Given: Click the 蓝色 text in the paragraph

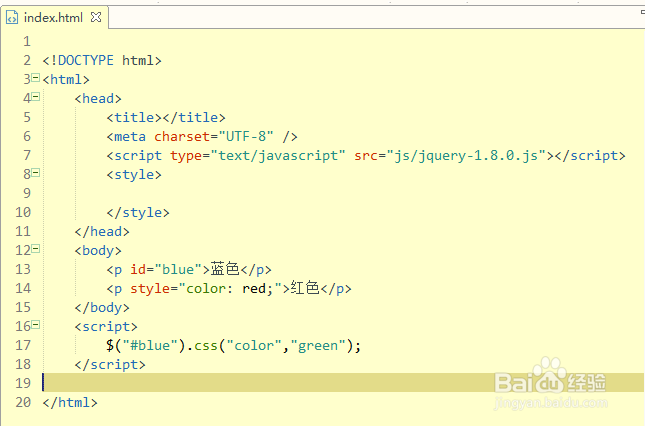Looking at the screenshot, I should click(225, 269).
